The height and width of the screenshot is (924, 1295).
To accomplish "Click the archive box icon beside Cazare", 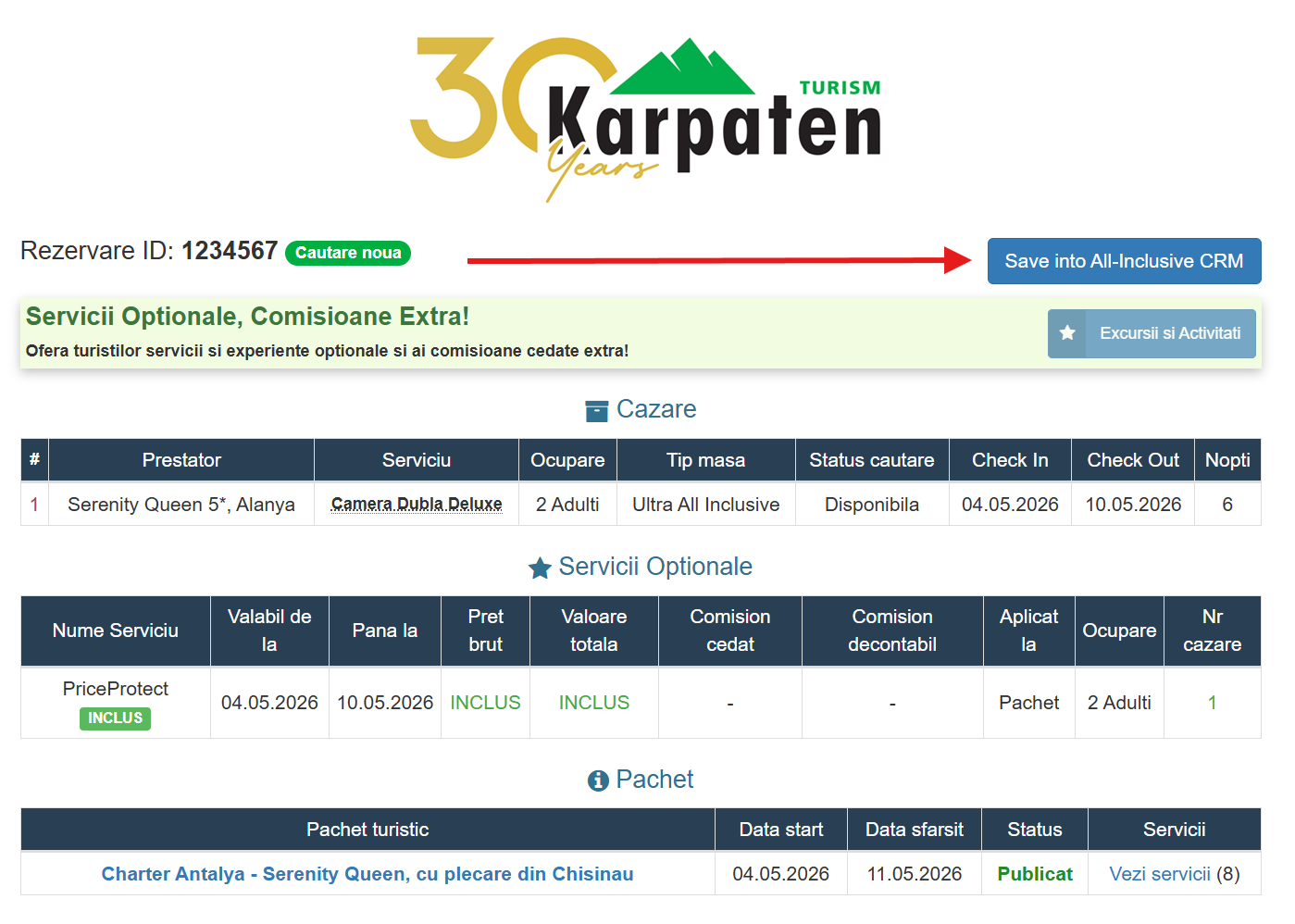I will pos(597,410).
